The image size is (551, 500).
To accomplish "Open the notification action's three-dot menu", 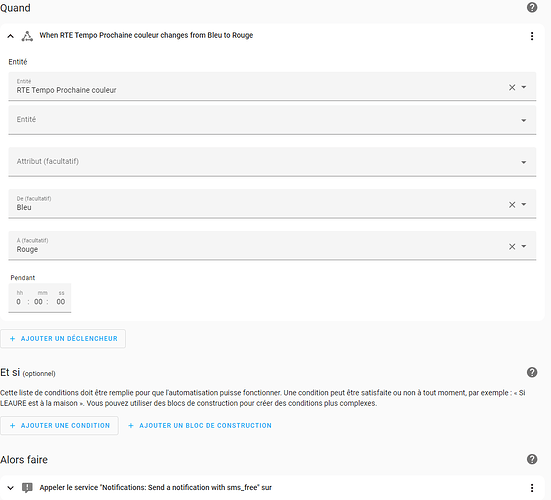I will tap(532, 488).
